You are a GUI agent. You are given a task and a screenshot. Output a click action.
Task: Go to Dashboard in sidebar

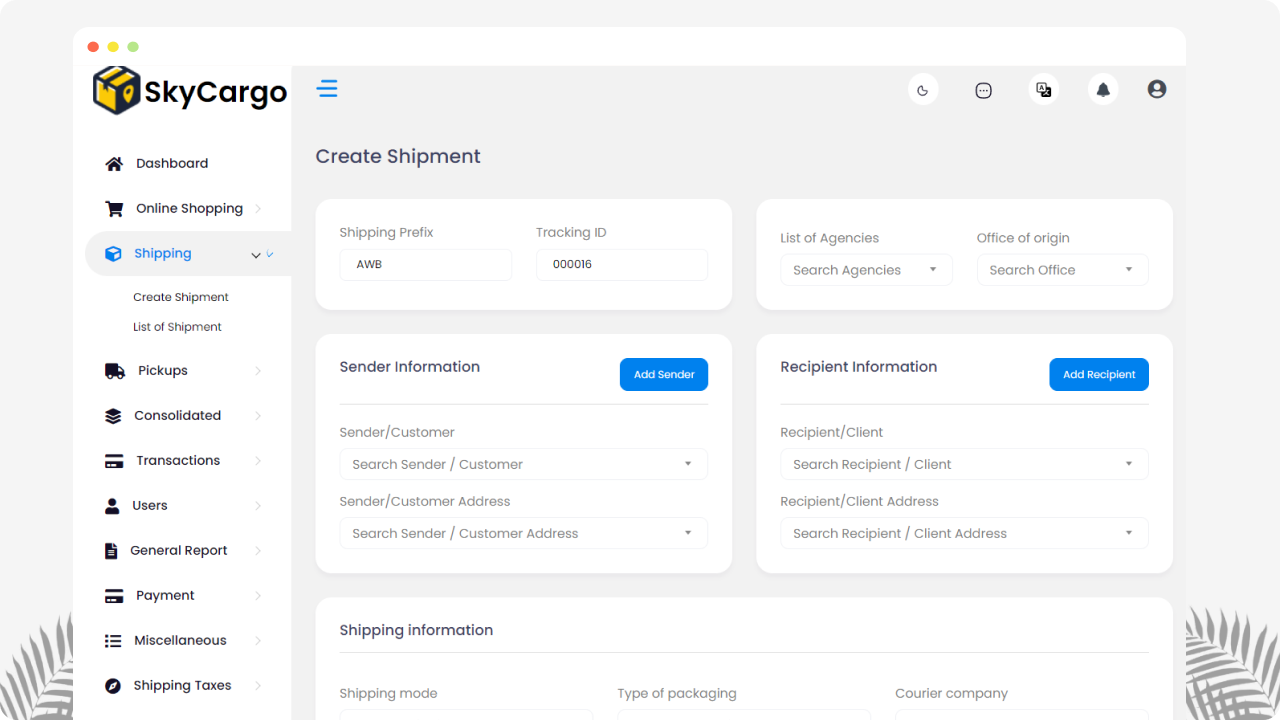pyautogui.click(x=172, y=164)
